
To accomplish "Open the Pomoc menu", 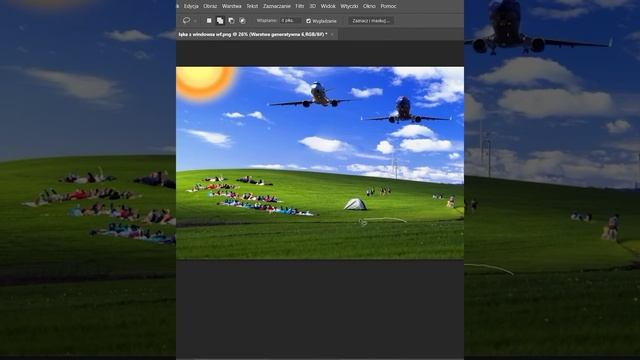I will 388,6.
